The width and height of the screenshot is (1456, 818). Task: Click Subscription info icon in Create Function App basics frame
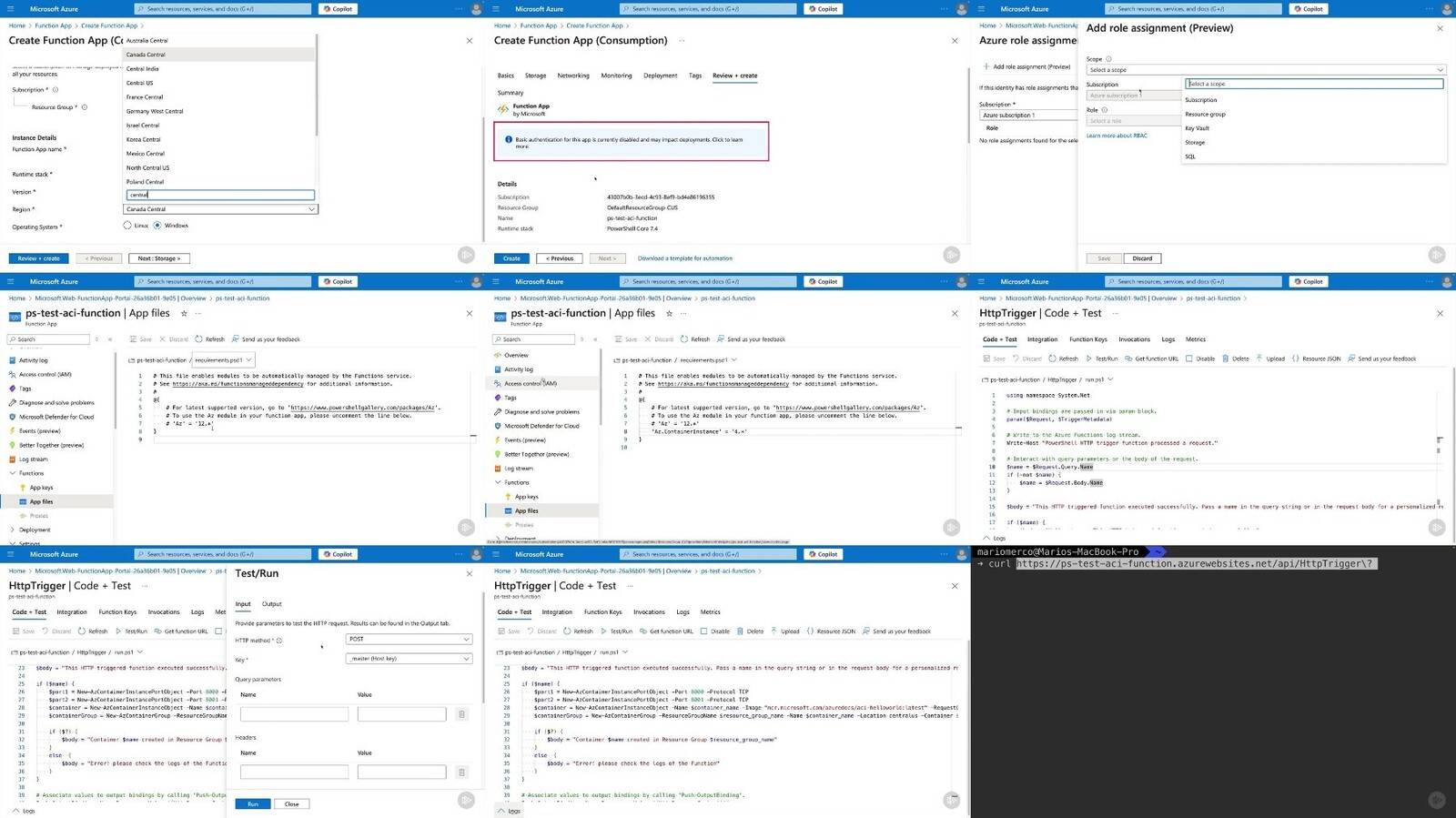tap(56, 89)
